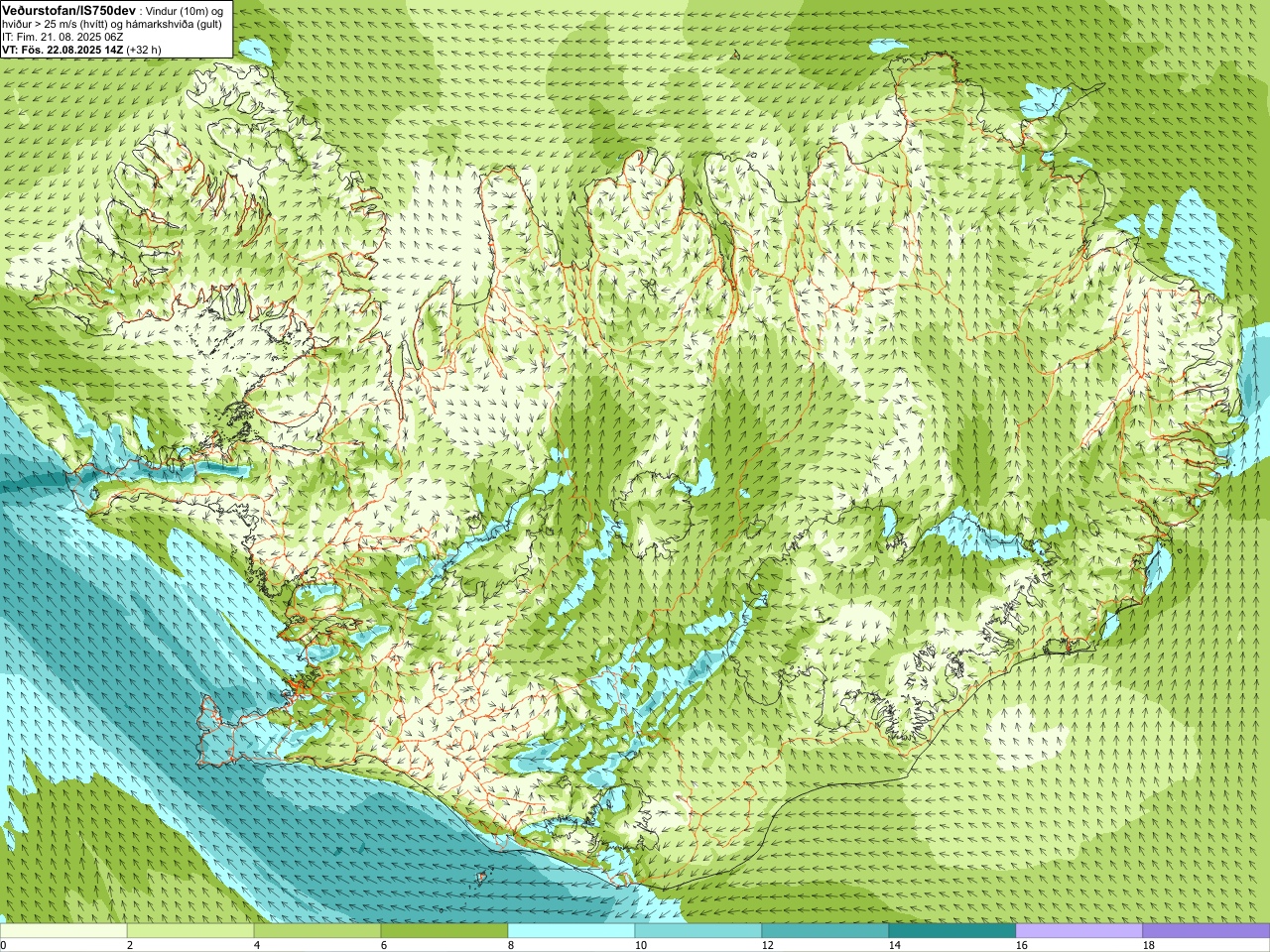Pick the pale cyan 8–10 m/s legend swatch

pos(571,931)
